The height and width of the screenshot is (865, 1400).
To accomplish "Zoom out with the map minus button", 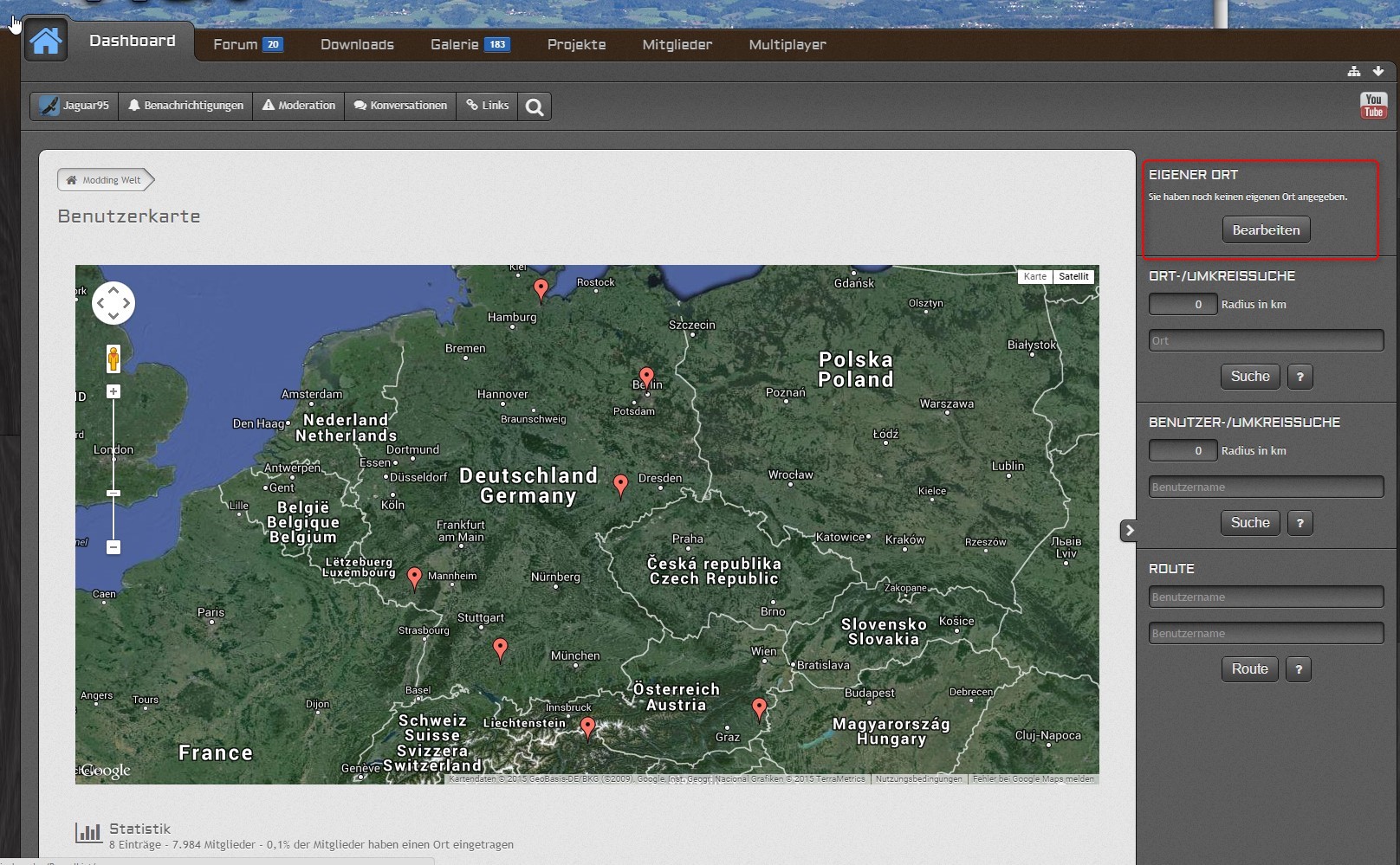I will pos(113,547).
